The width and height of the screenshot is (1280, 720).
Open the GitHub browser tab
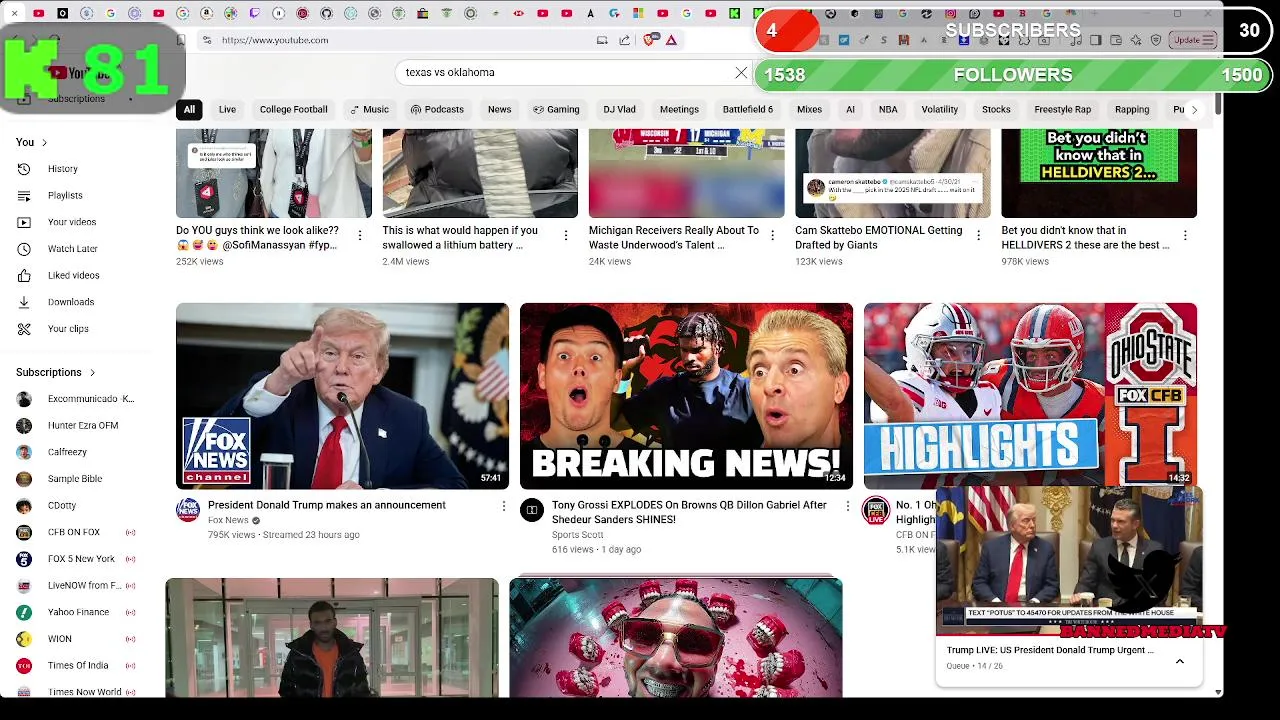pos(326,13)
